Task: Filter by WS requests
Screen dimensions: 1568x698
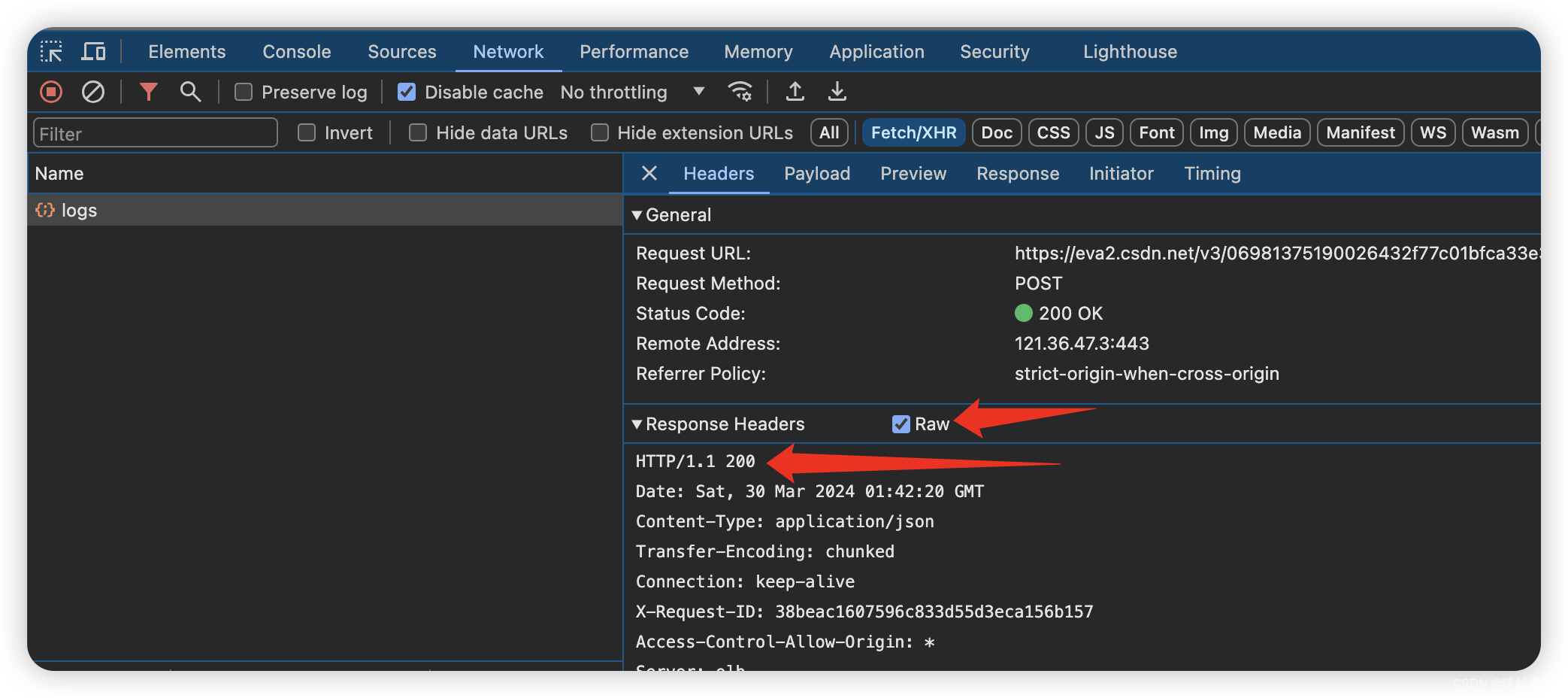Action: pos(1433,133)
